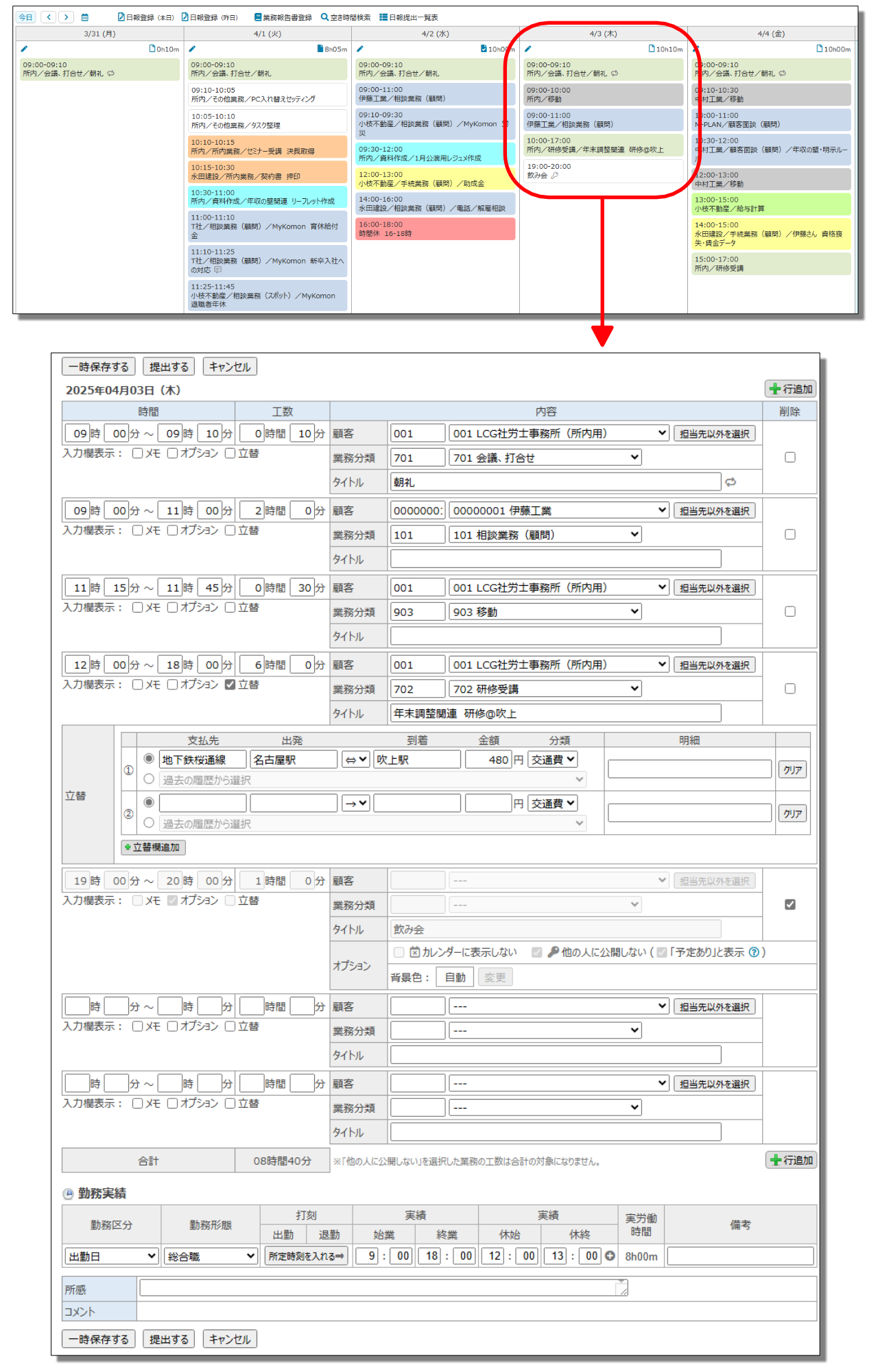The image size is (878, 1372).
Task: Click report document icon for 4/1 8h05m
Action: coord(320,49)
